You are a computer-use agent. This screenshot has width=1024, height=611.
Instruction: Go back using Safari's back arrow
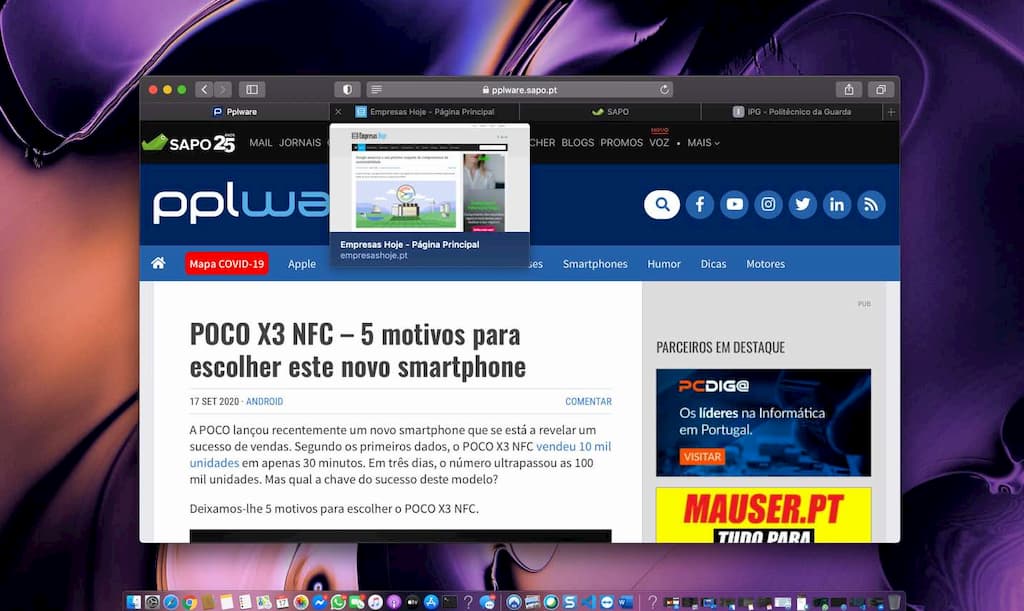204,89
